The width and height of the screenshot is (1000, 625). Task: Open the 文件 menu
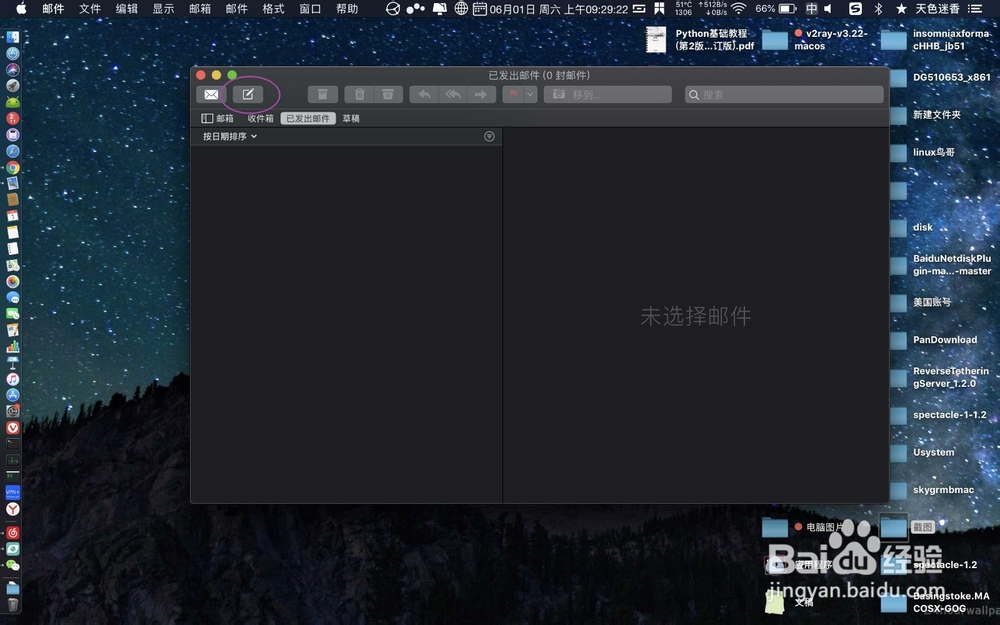(x=90, y=8)
